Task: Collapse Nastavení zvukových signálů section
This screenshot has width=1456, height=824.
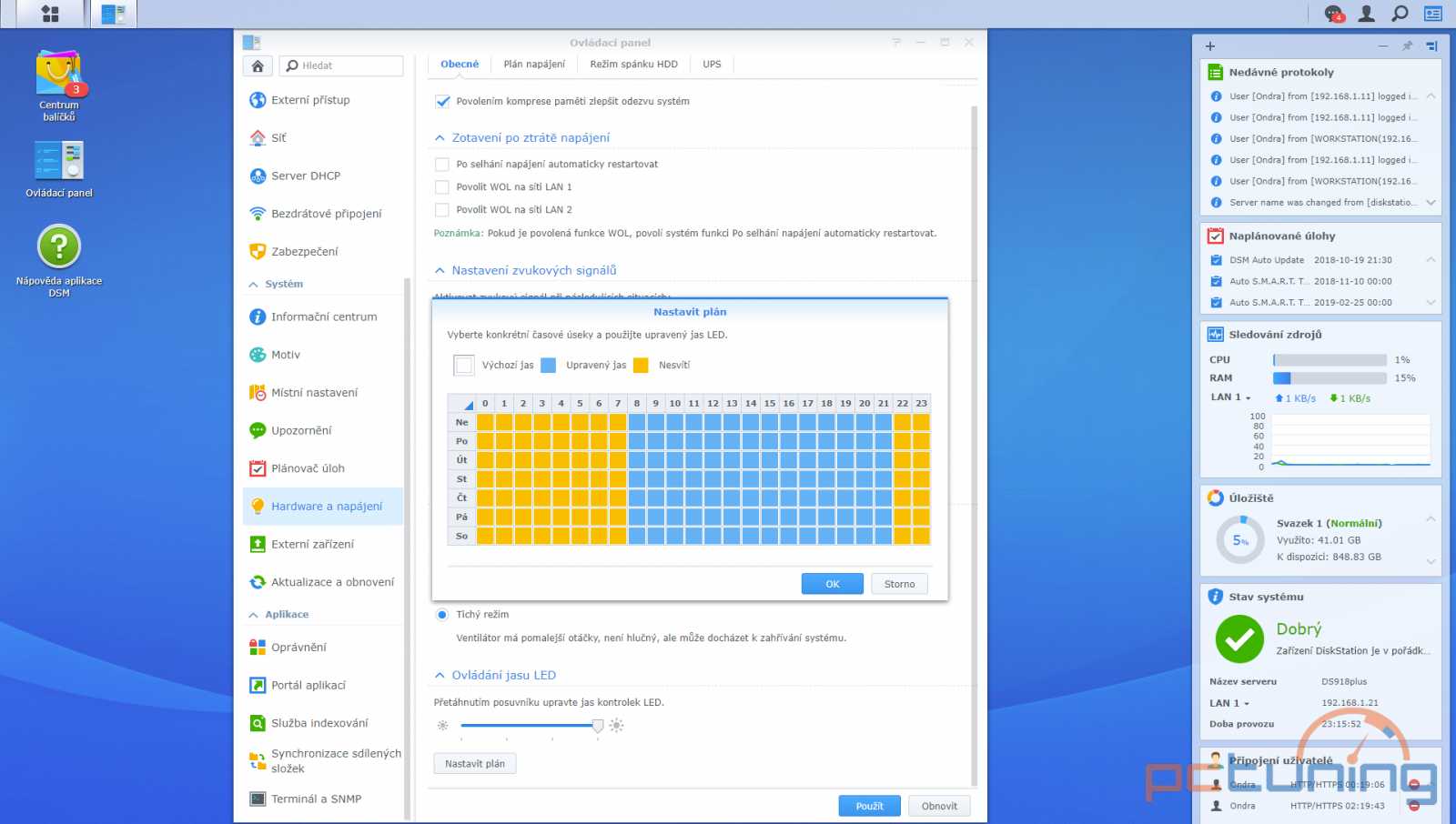Action: tap(440, 271)
